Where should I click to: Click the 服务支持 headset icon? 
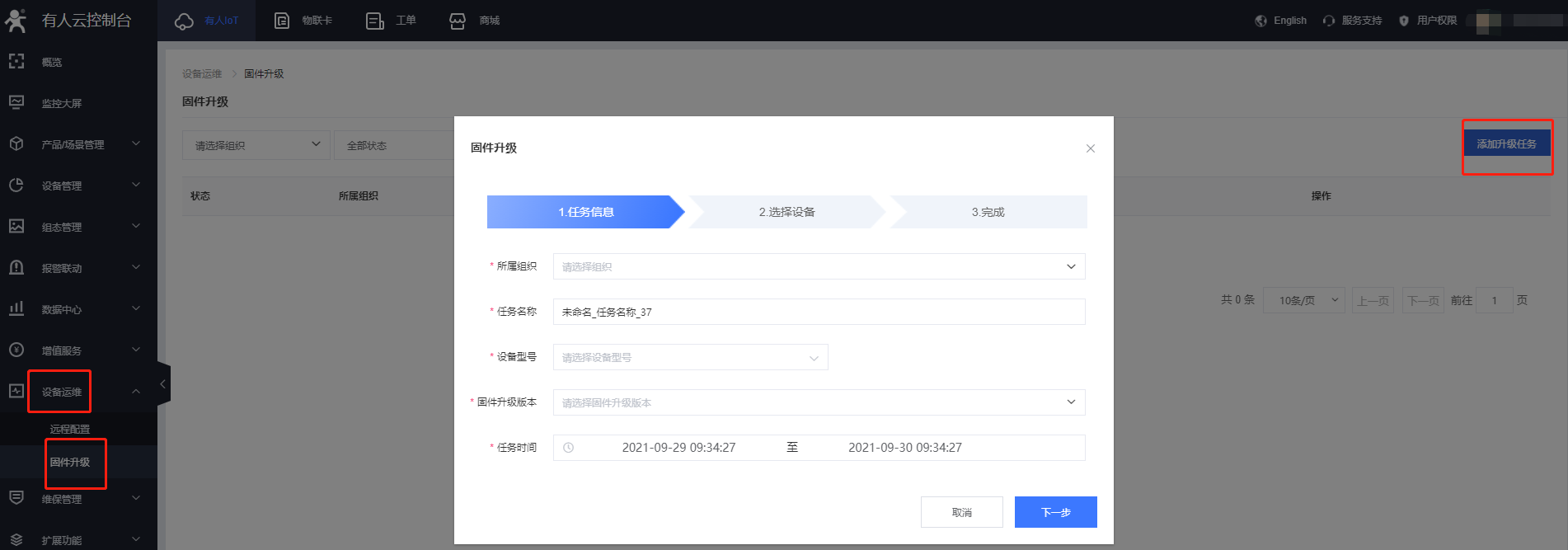click(x=1329, y=21)
